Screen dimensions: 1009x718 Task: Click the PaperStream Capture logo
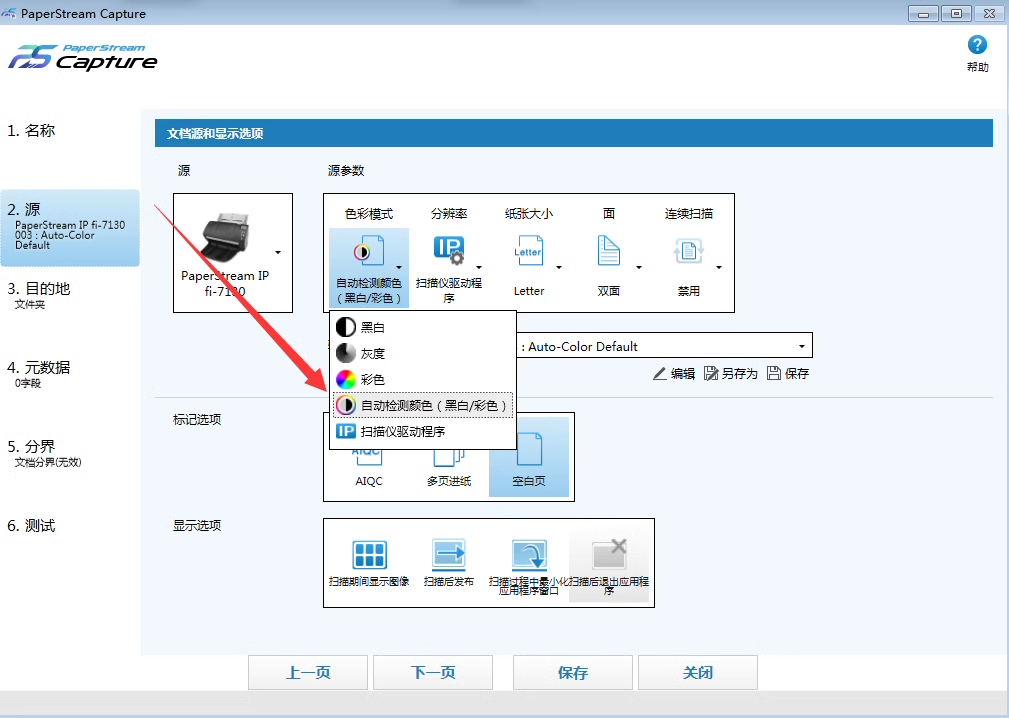pos(82,57)
